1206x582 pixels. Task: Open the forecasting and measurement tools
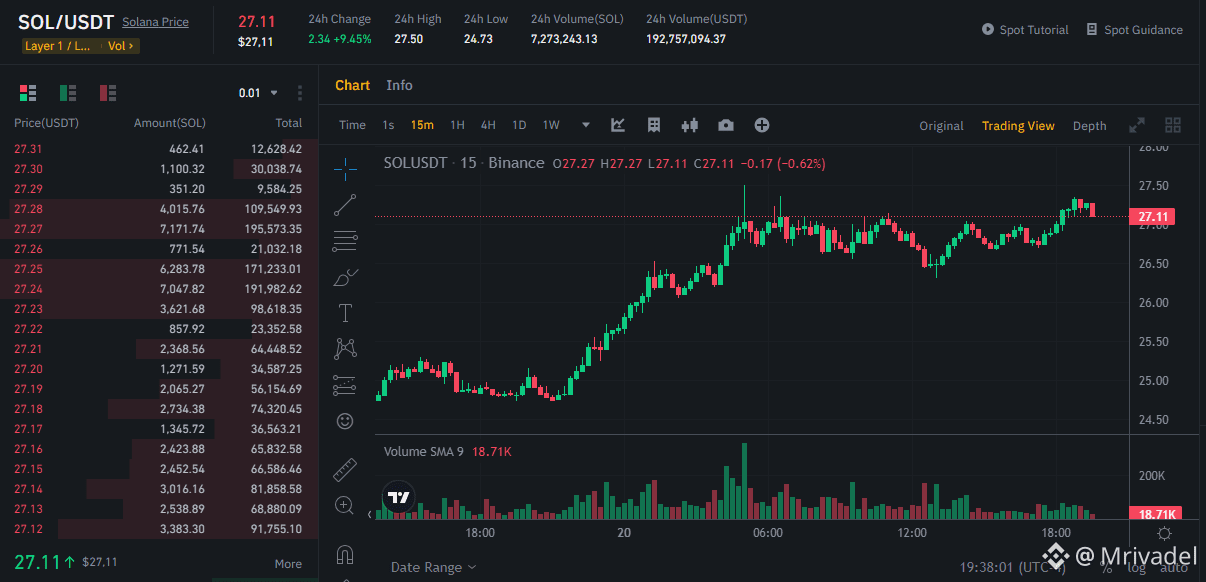pos(345,385)
